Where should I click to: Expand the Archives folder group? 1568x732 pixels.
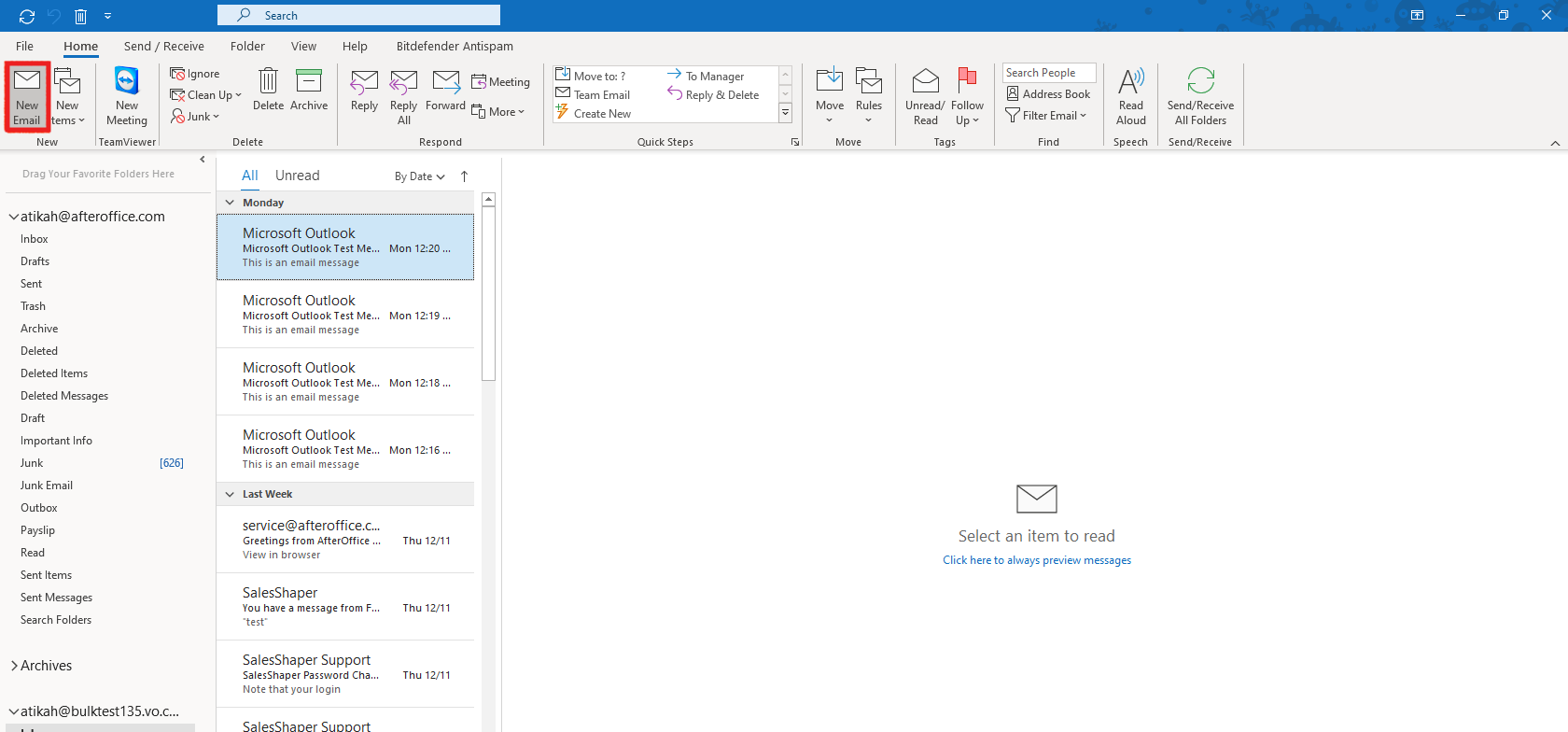[15, 666]
